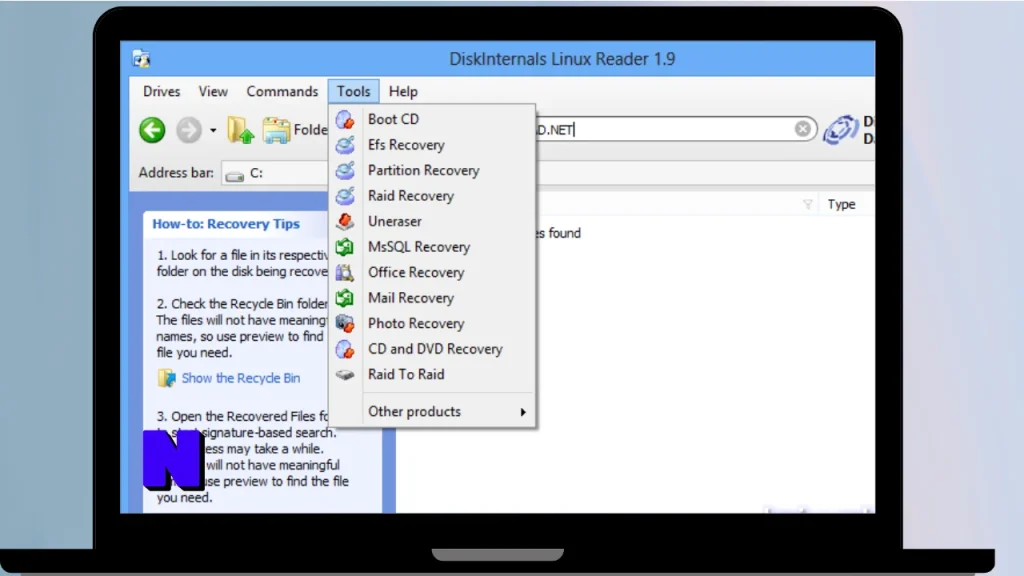Viewport: 1024px width, 576px height.
Task: Click the red Uneraser icon
Action: point(345,221)
